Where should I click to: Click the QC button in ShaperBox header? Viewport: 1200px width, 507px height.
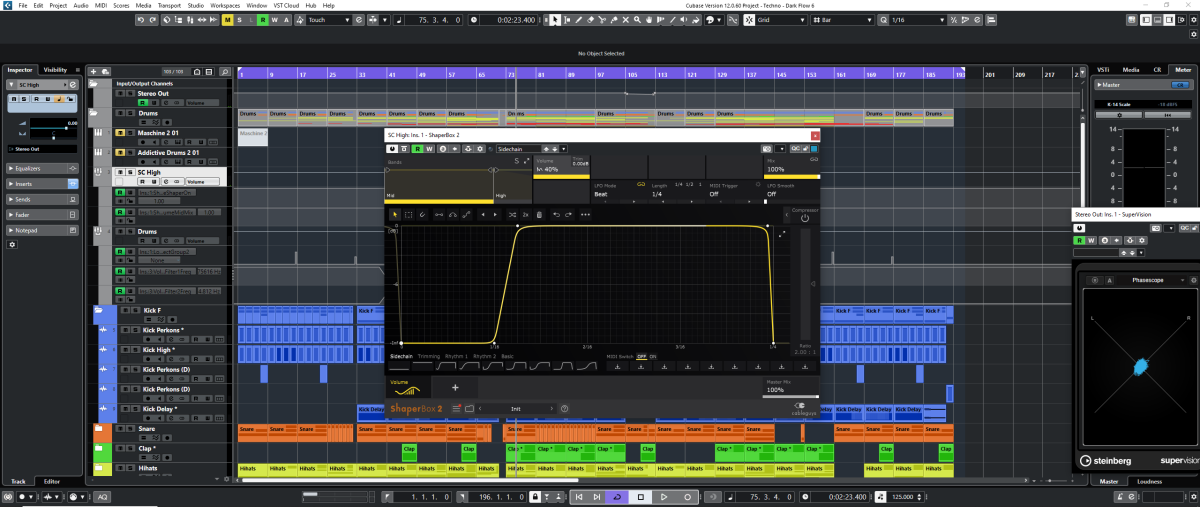coord(794,148)
